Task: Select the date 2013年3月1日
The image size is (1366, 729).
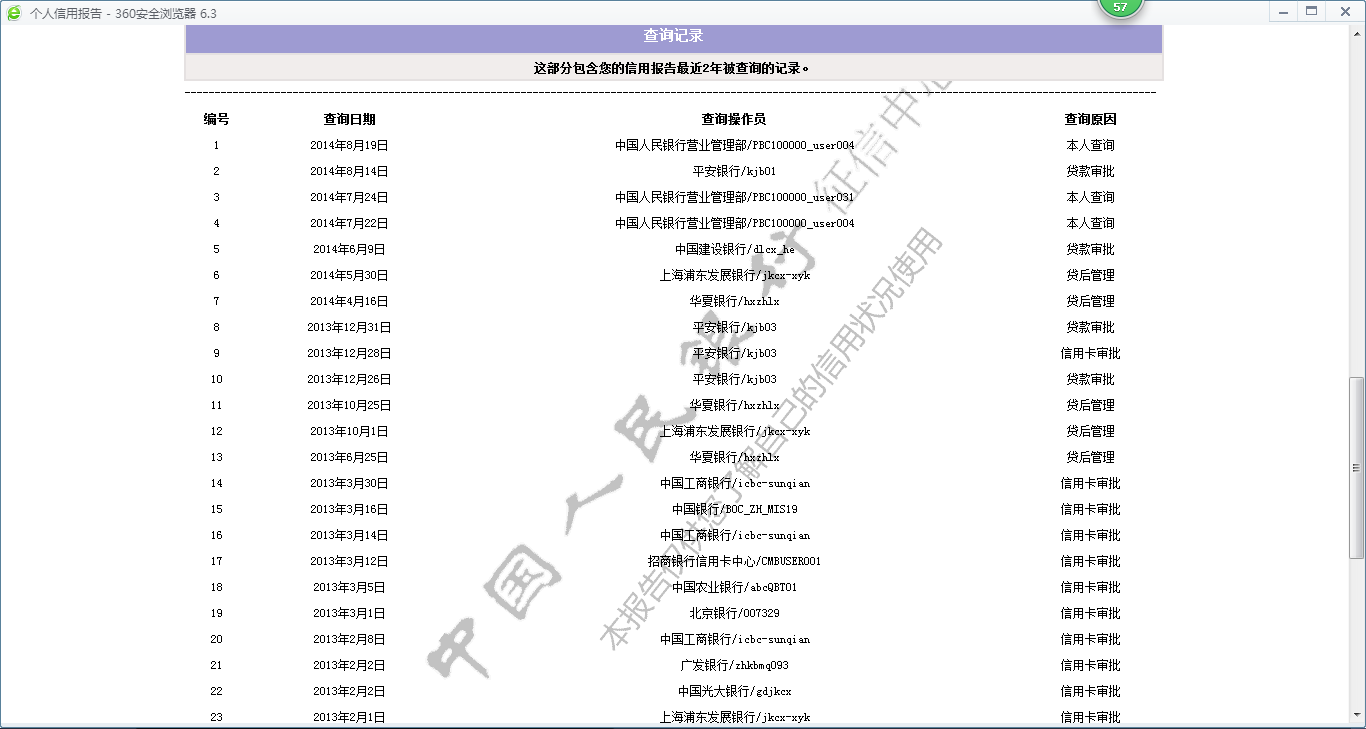Action: 349,613
